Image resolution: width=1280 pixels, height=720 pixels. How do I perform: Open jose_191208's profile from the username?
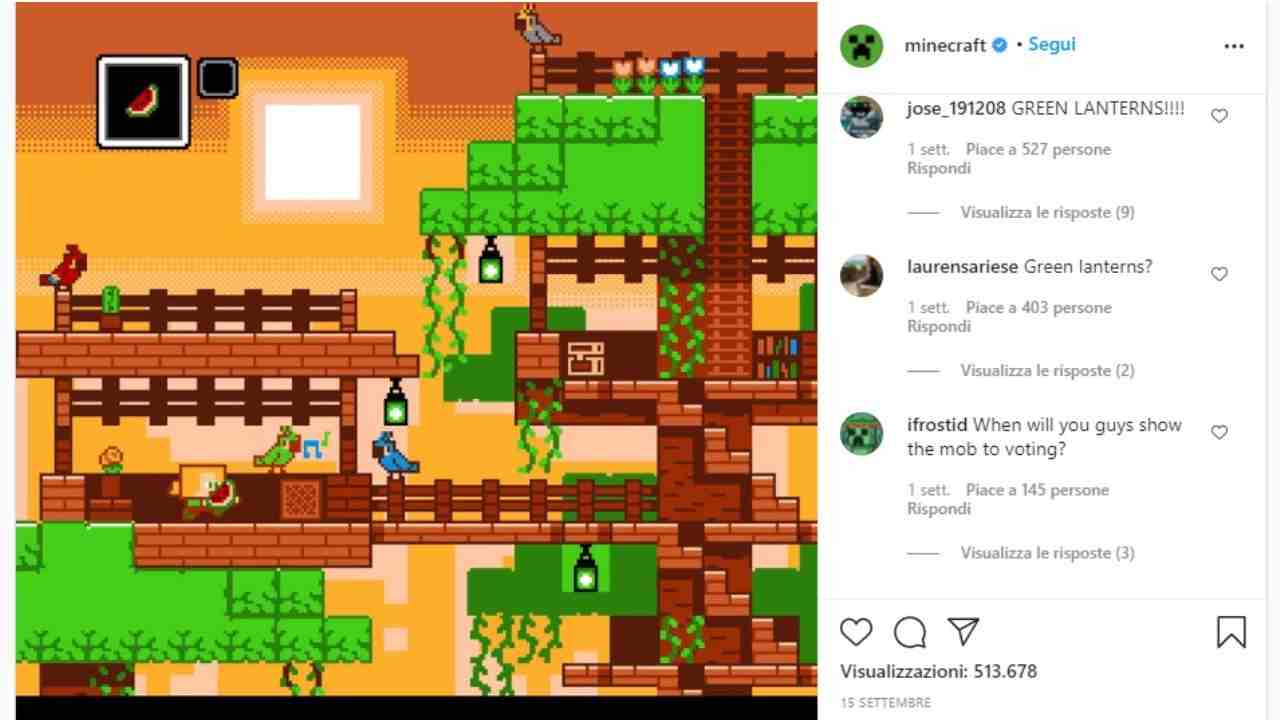[x=956, y=109]
